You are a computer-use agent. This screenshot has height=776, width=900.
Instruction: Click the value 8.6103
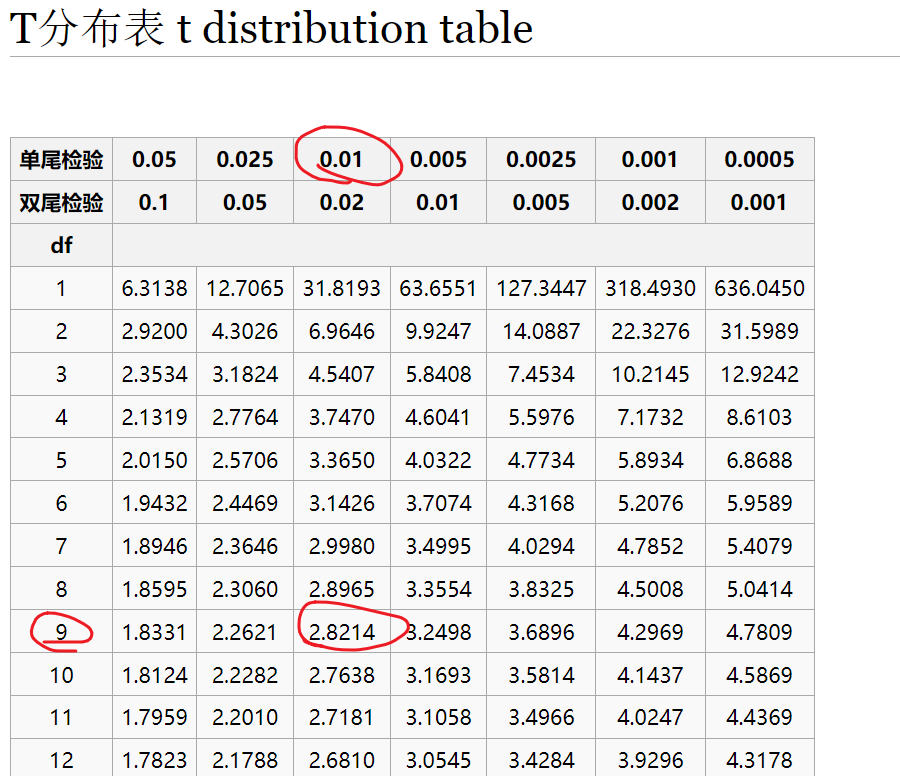coord(759,417)
